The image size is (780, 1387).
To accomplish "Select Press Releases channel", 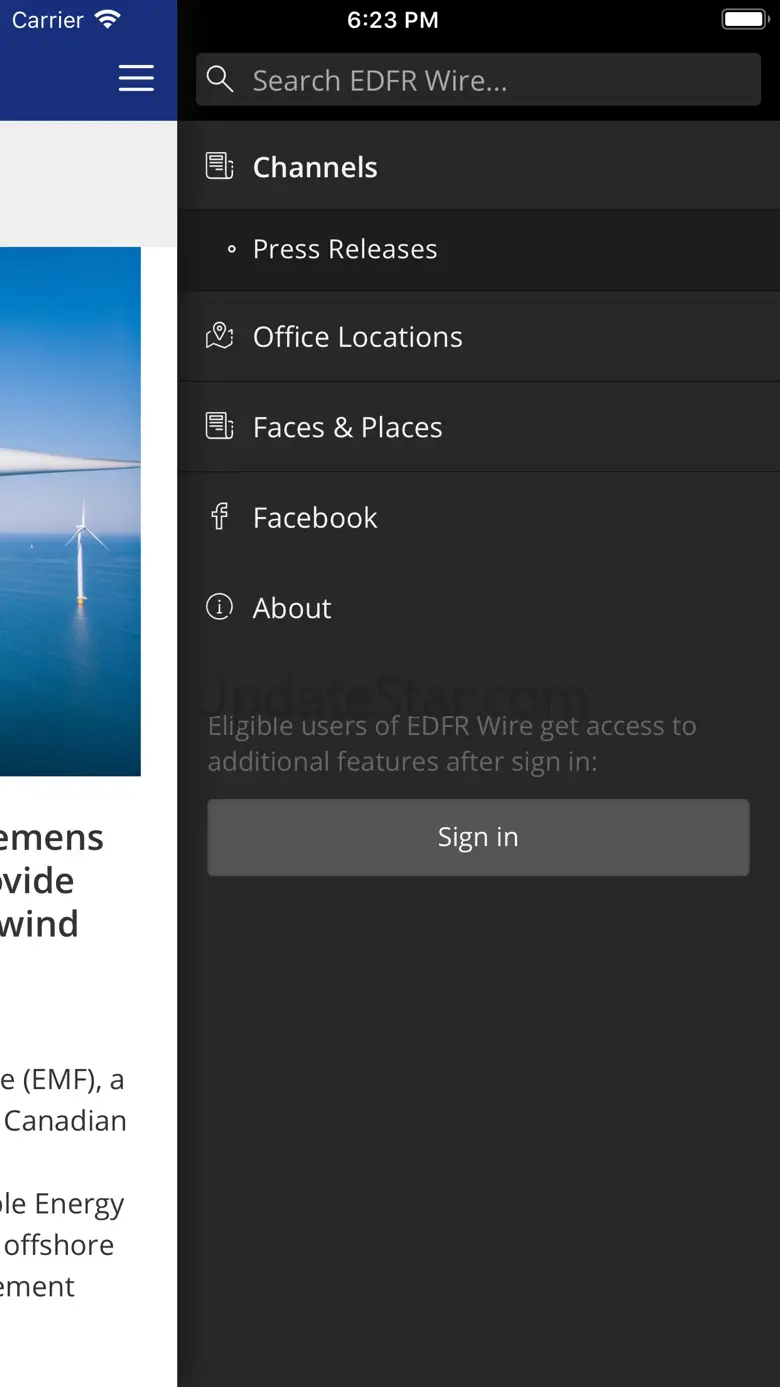I will [479, 250].
